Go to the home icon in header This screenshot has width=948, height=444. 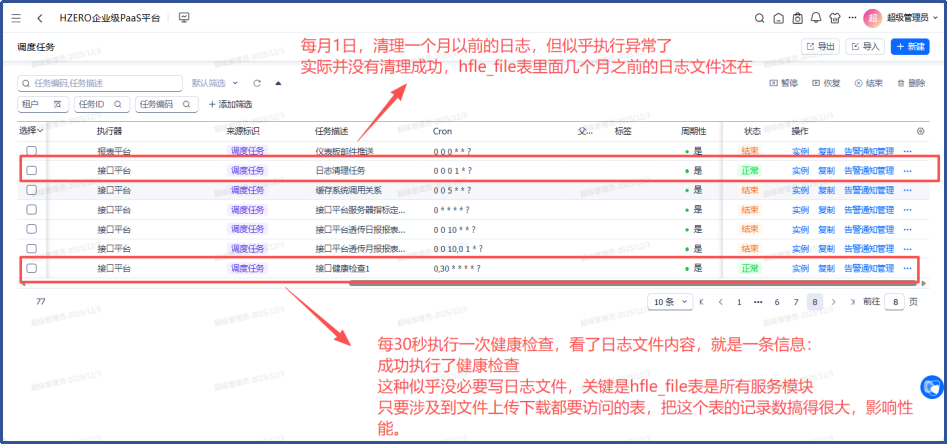click(778, 18)
